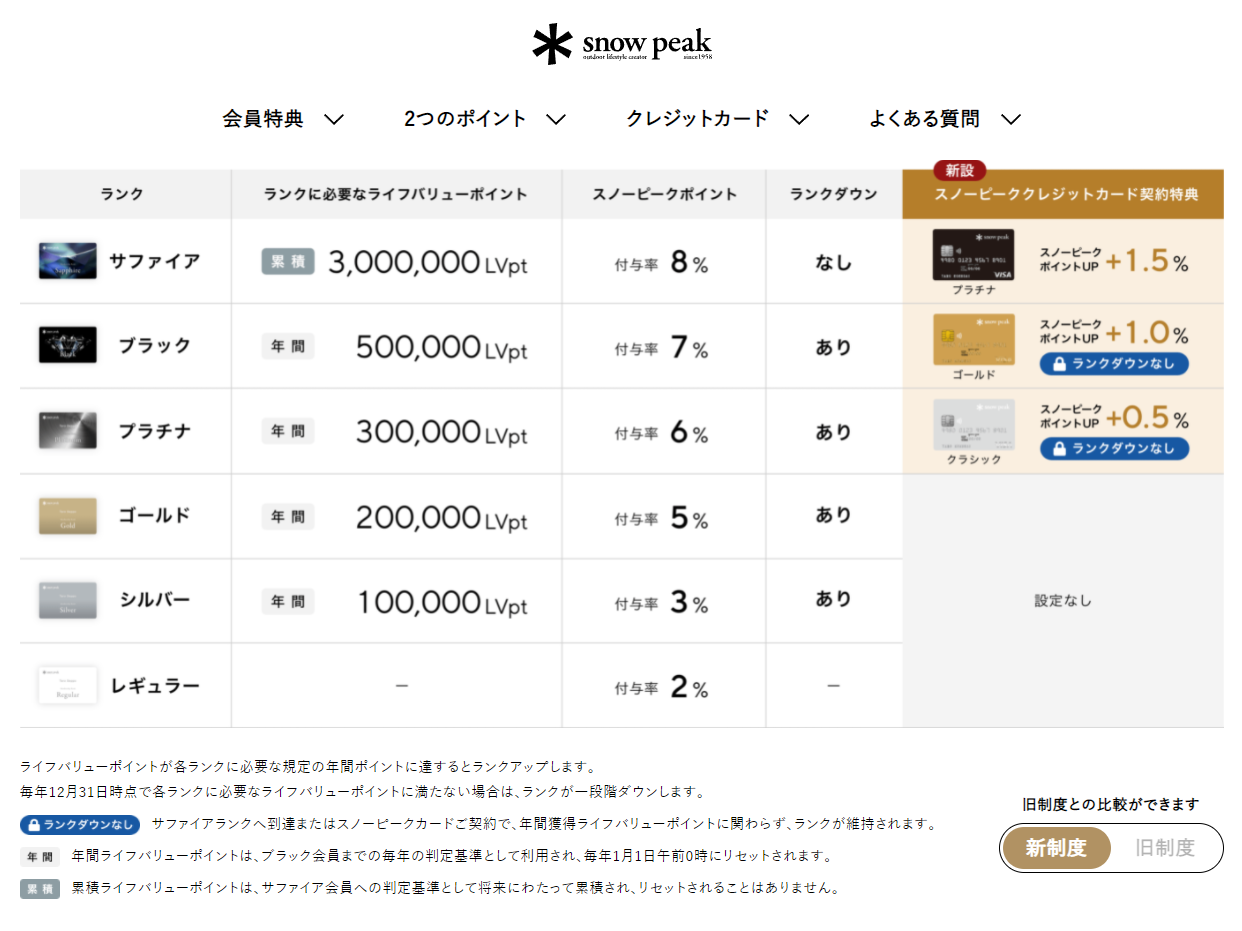Viewport: 1242px width, 931px height.
Task: Click the クラシック credit card image
Action: [x=973, y=425]
